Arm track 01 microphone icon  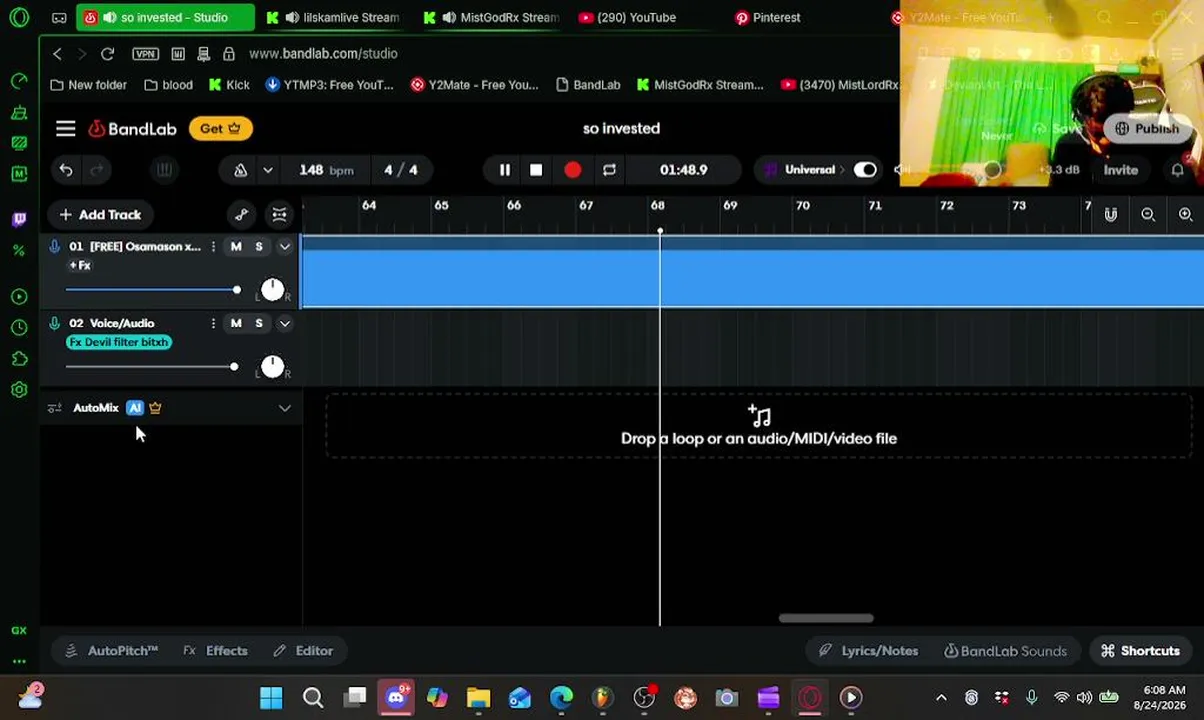[55, 246]
